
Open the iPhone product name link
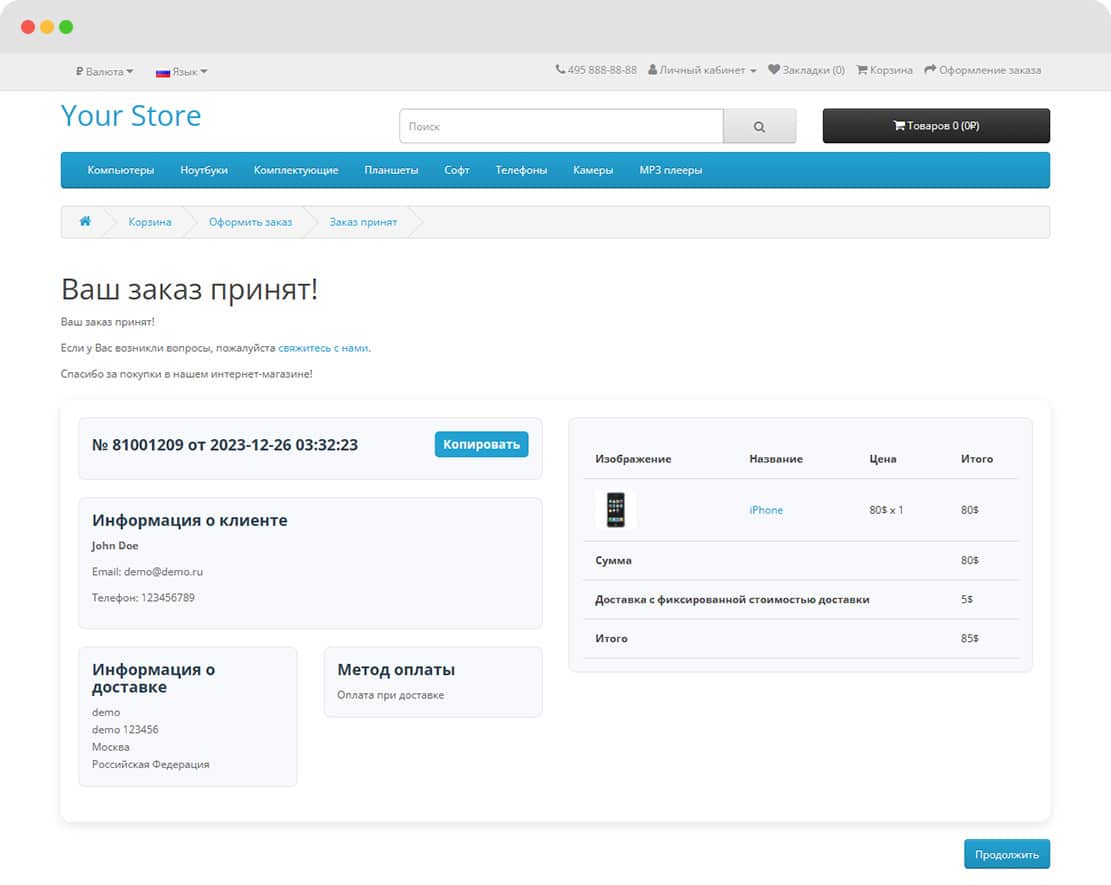[766, 510]
